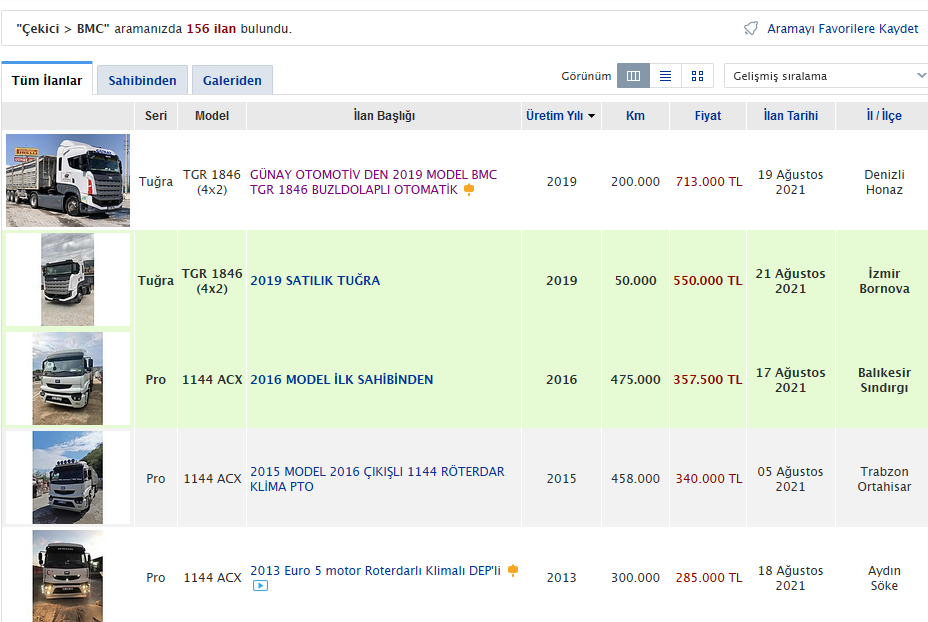Image resolution: width=928 pixels, height=622 pixels.
Task: Sort listings by Km column header
Action: (x=635, y=116)
